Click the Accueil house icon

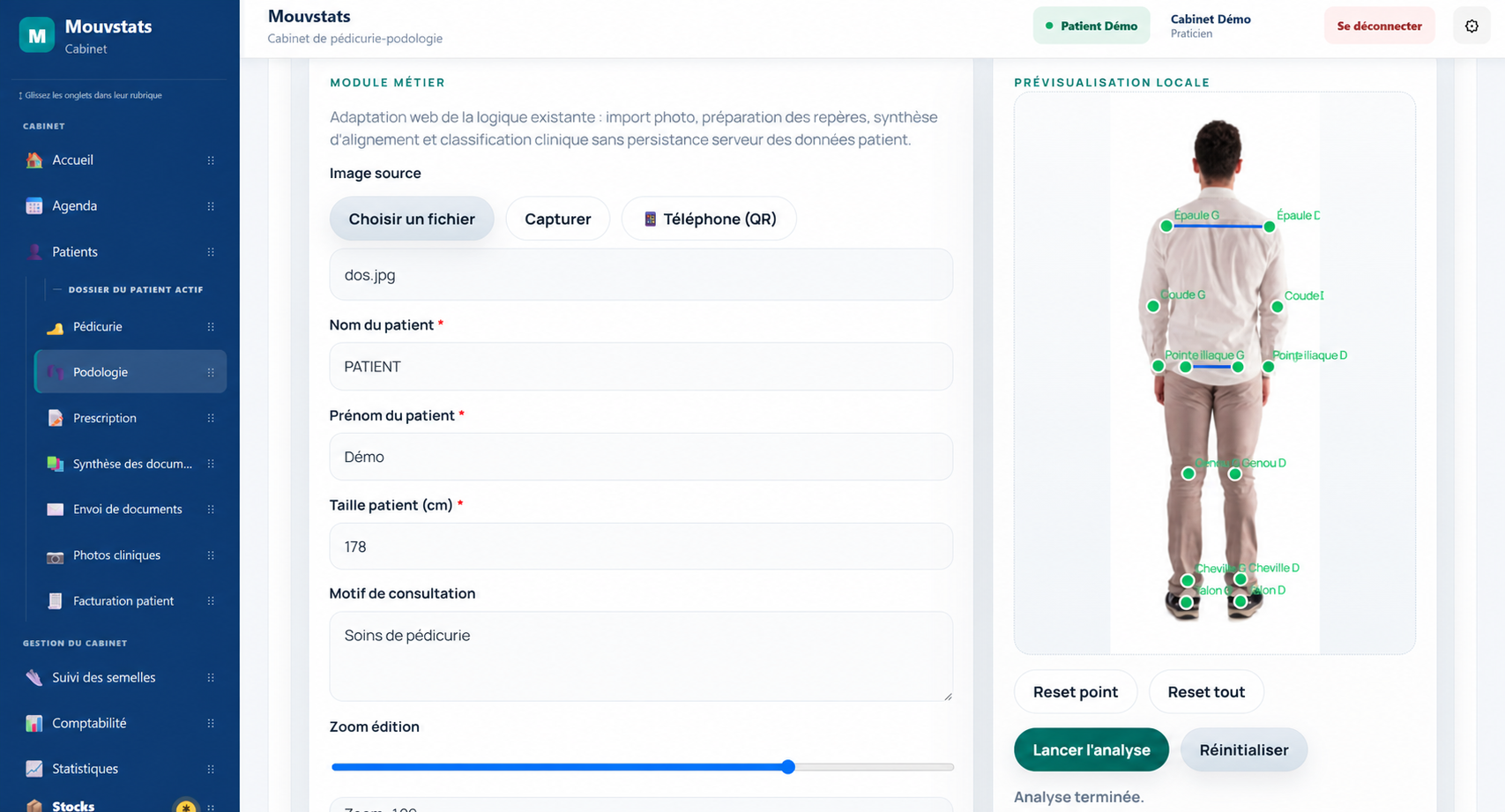pyautogui.click(x=34, y=160)
